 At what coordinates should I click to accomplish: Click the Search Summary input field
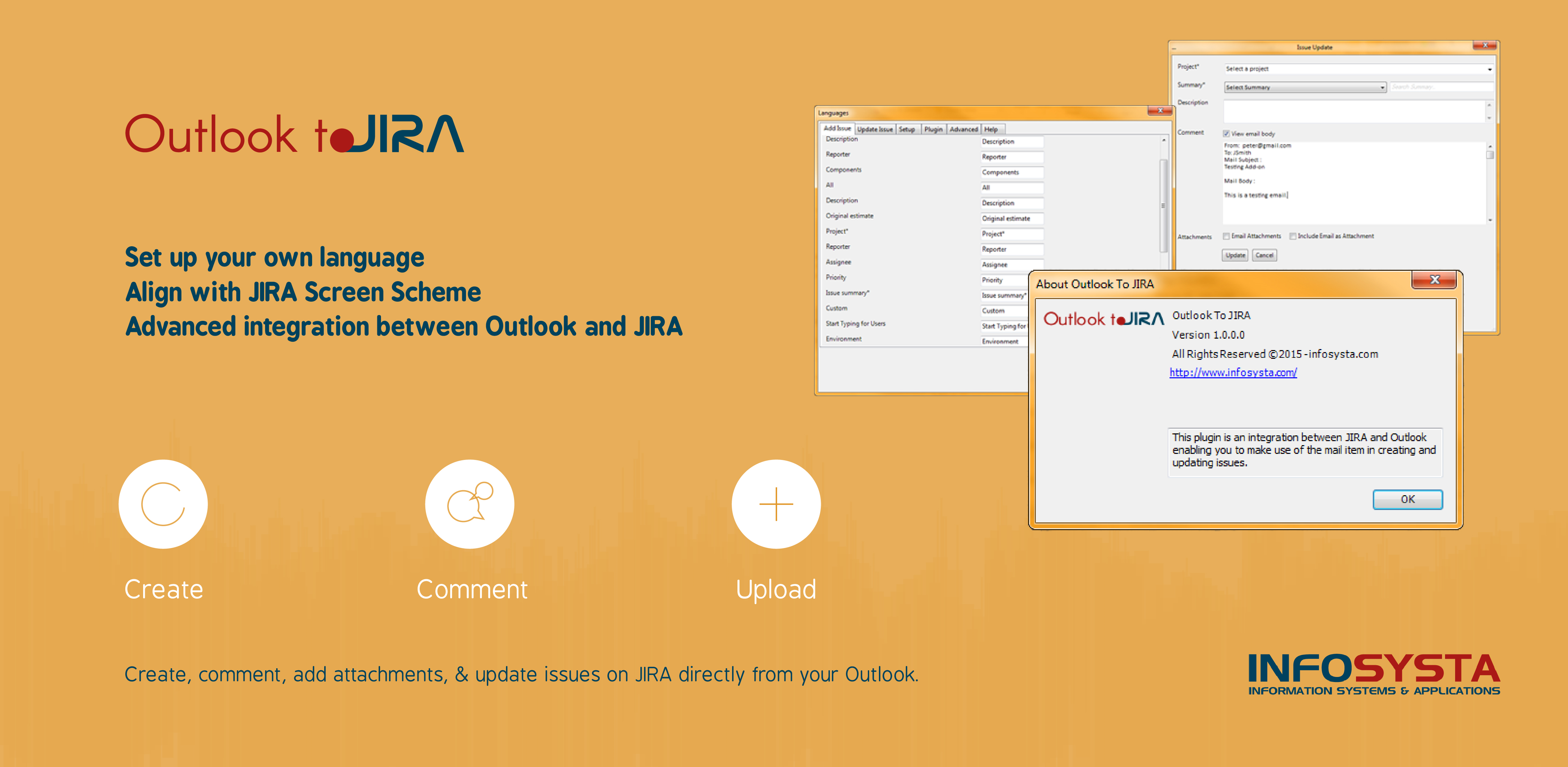click(x=1441, y=87)
